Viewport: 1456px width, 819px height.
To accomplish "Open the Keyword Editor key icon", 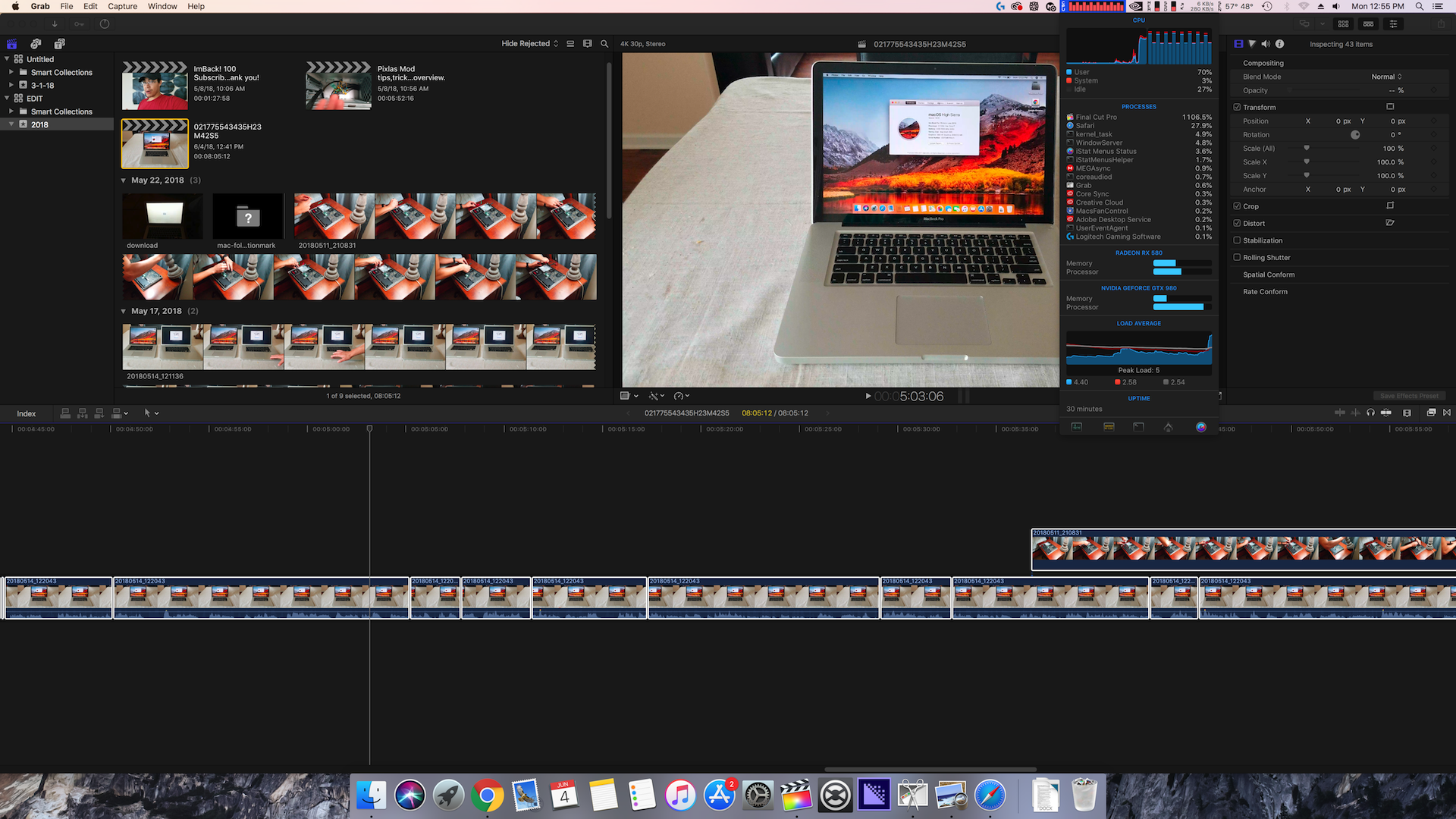I will [x=79, y=24].
